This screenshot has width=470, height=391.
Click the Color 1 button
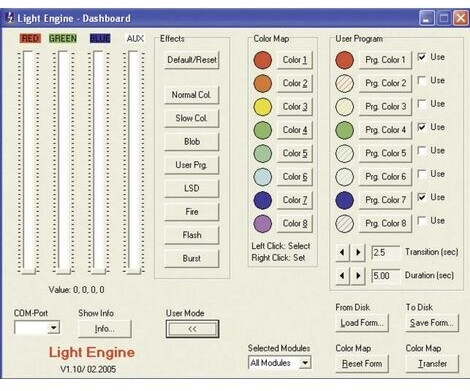click(x=295, y=60)
